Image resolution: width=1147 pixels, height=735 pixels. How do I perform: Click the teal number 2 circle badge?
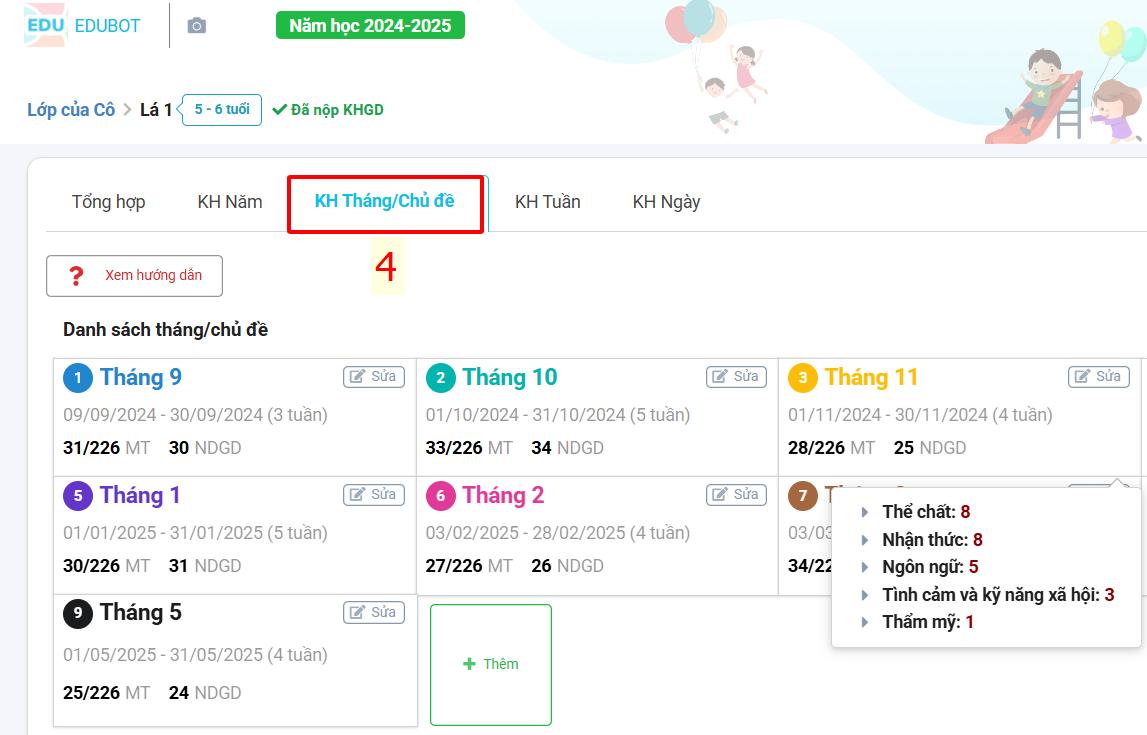[x=441, y=378]
